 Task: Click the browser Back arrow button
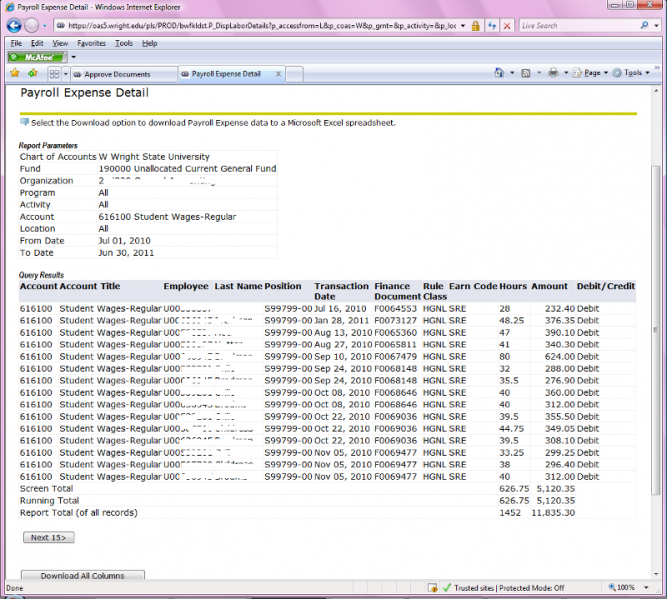click(x=14, y=26)
